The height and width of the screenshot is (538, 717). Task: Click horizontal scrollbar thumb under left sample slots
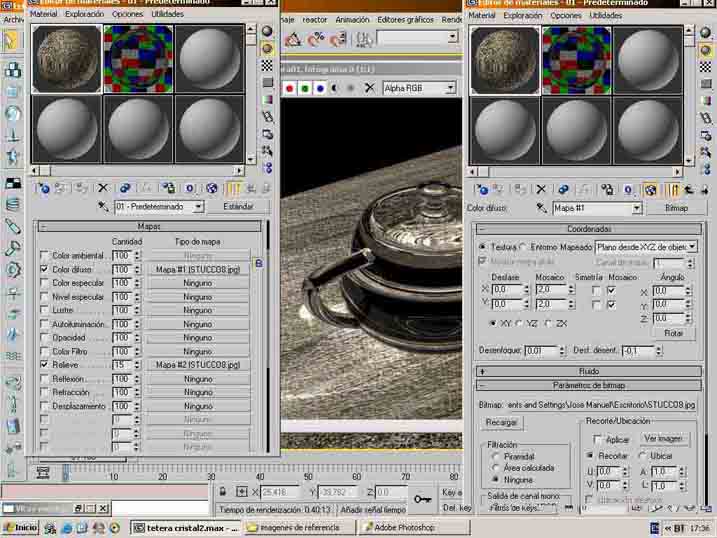coord(45,171)
